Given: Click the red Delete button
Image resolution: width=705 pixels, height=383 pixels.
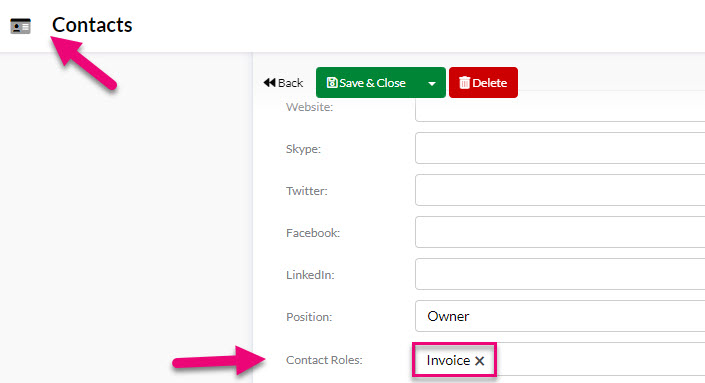Looking at the screenshot, I should click(x=483, y=83).
